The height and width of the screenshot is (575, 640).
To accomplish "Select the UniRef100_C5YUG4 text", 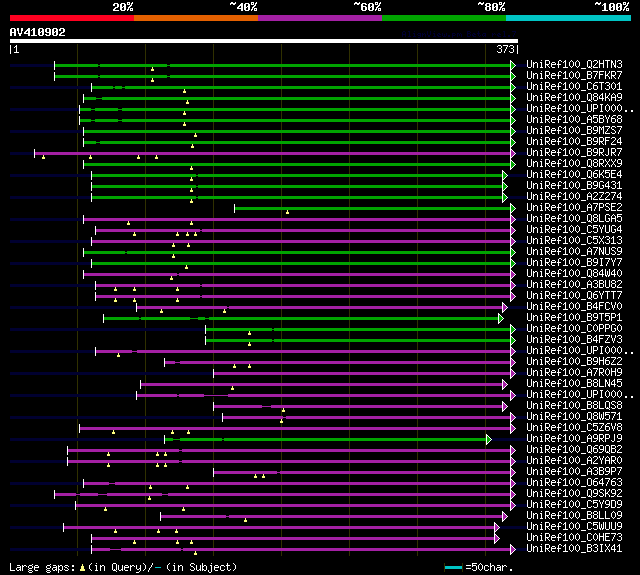I will (574, 230).
